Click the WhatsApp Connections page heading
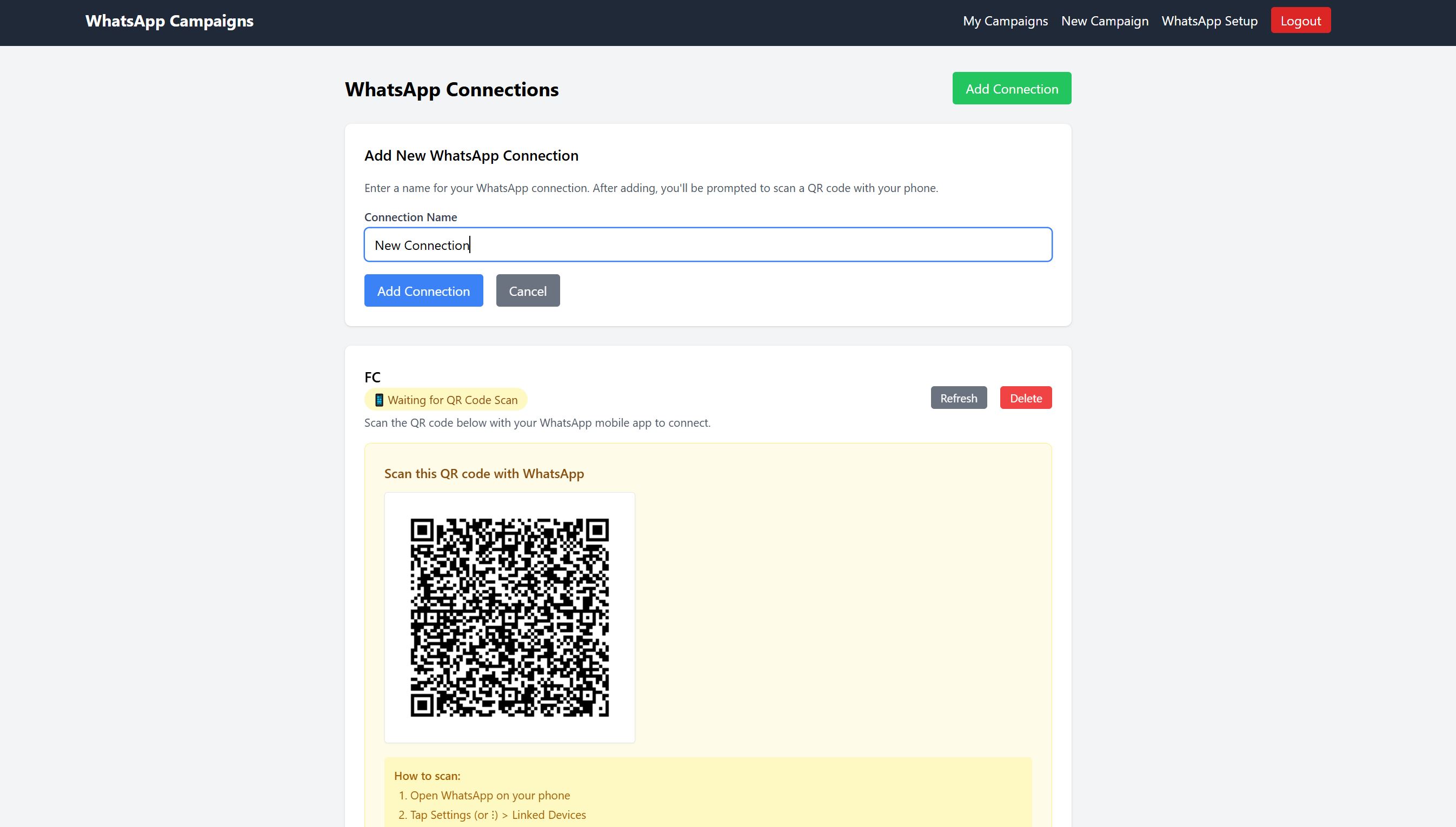 click(451, 90)
